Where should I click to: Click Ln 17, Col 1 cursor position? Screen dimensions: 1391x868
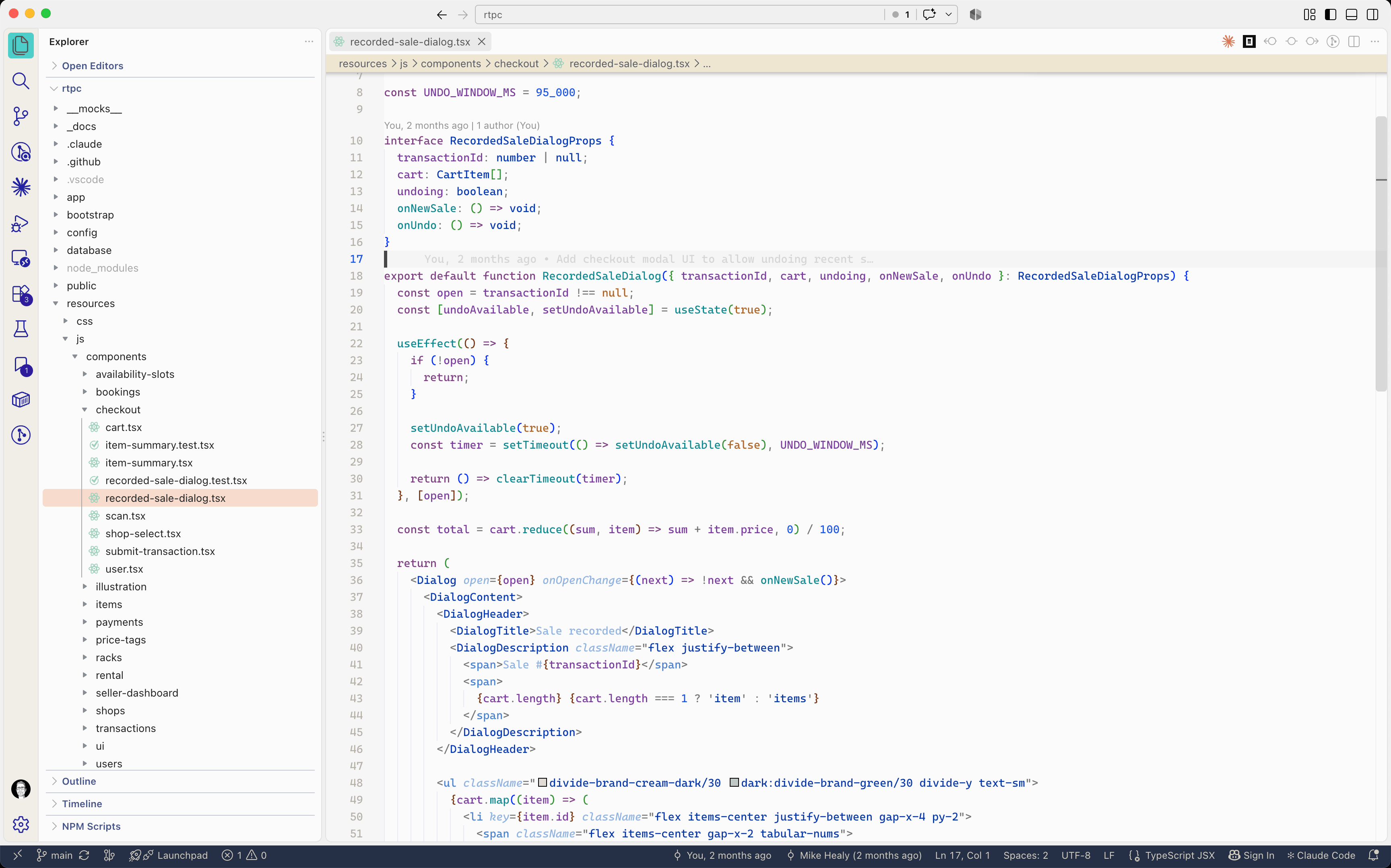tap(962, 856)
